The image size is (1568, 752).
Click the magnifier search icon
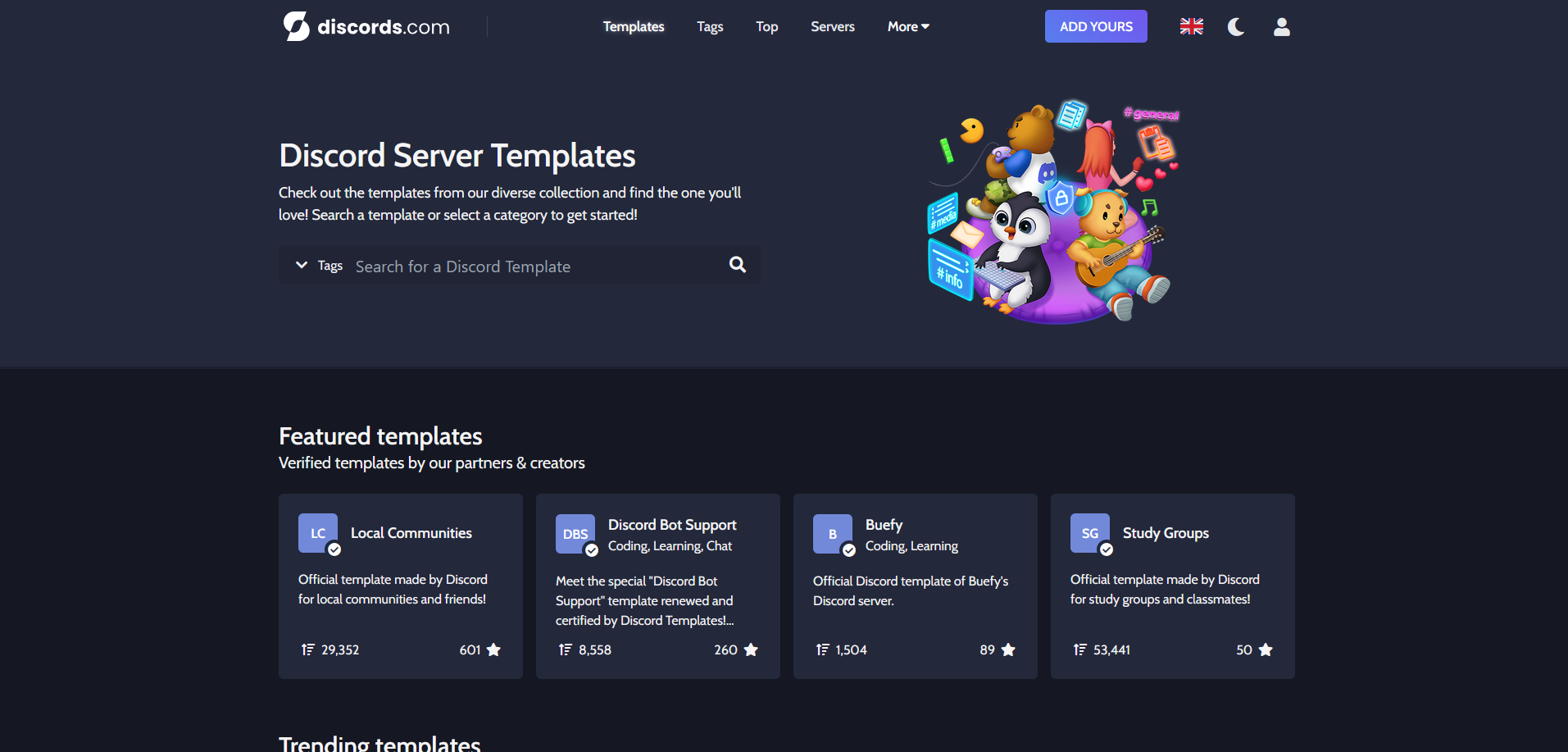738,265
